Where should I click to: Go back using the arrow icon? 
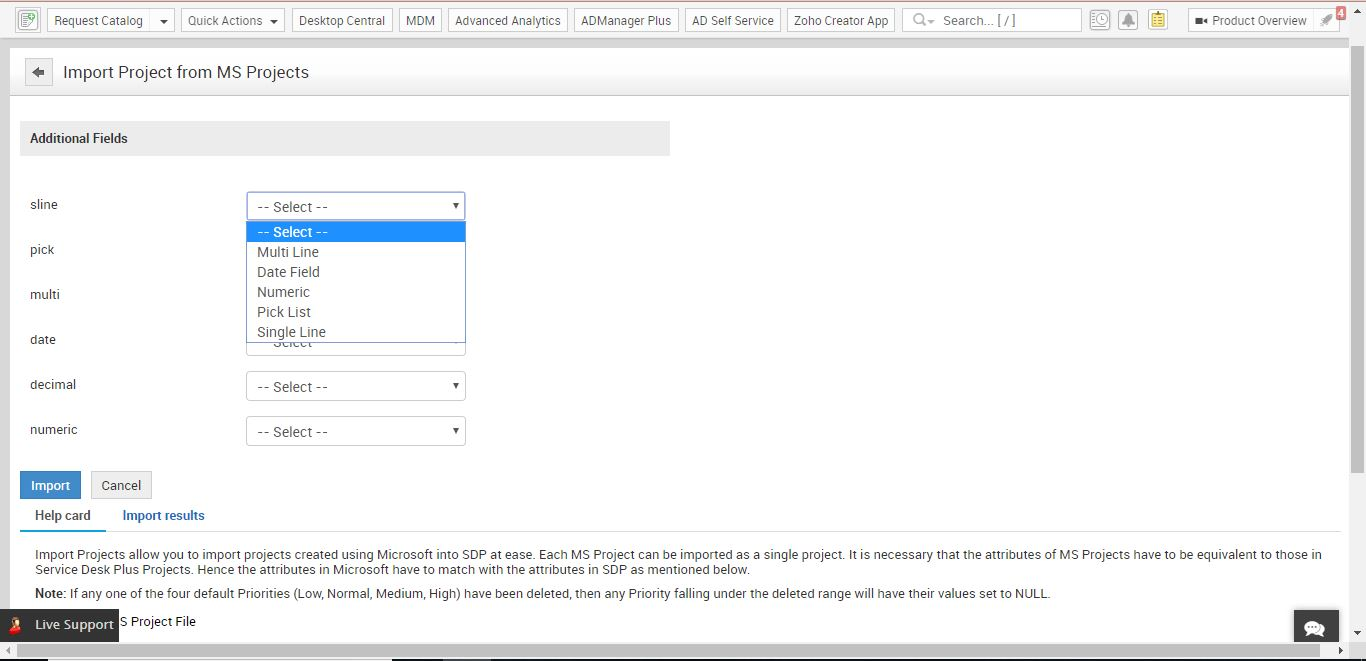[x=39, y=72]
